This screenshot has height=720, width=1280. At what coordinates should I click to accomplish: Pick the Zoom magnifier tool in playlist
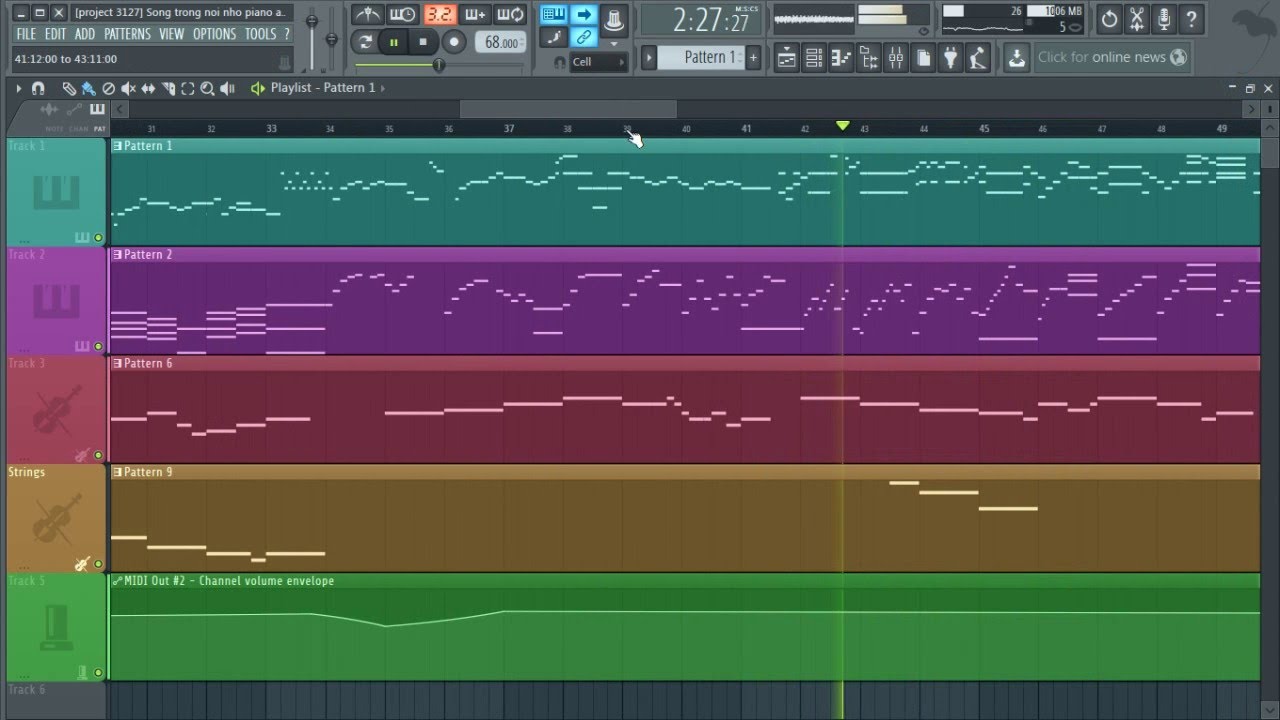coord(207,88)
